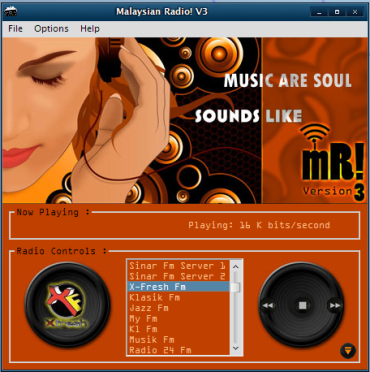
Task: Select Musik Fm station
Action: [178, 340]
